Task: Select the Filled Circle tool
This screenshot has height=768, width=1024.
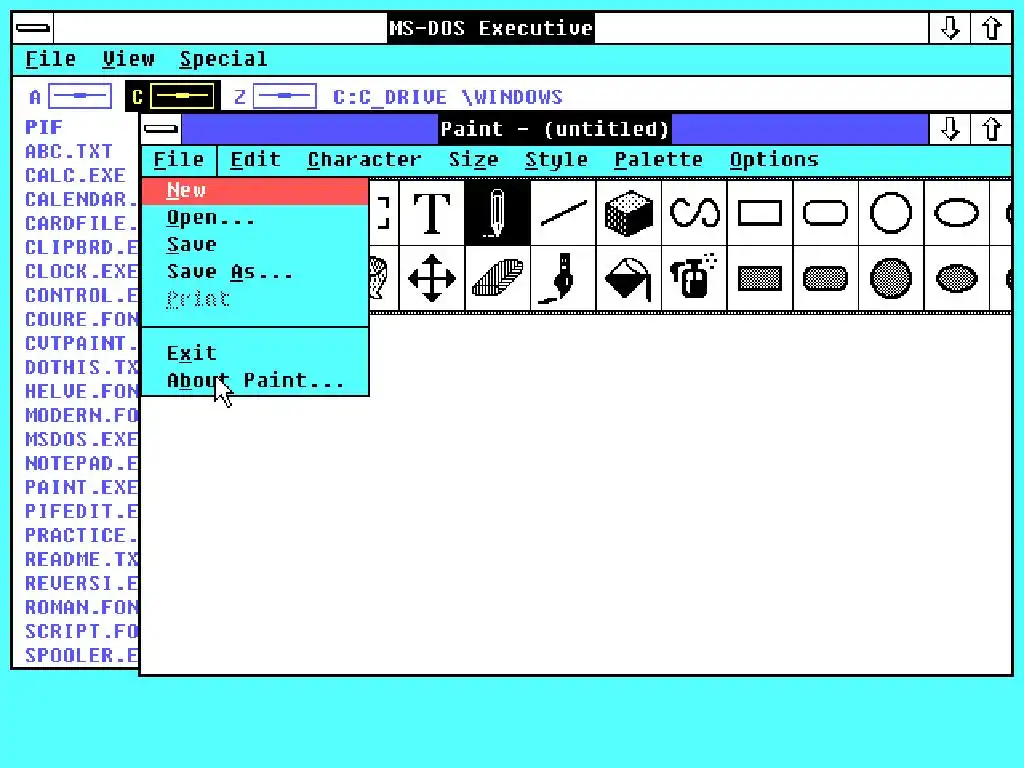Action: click(x=891, y=278)
